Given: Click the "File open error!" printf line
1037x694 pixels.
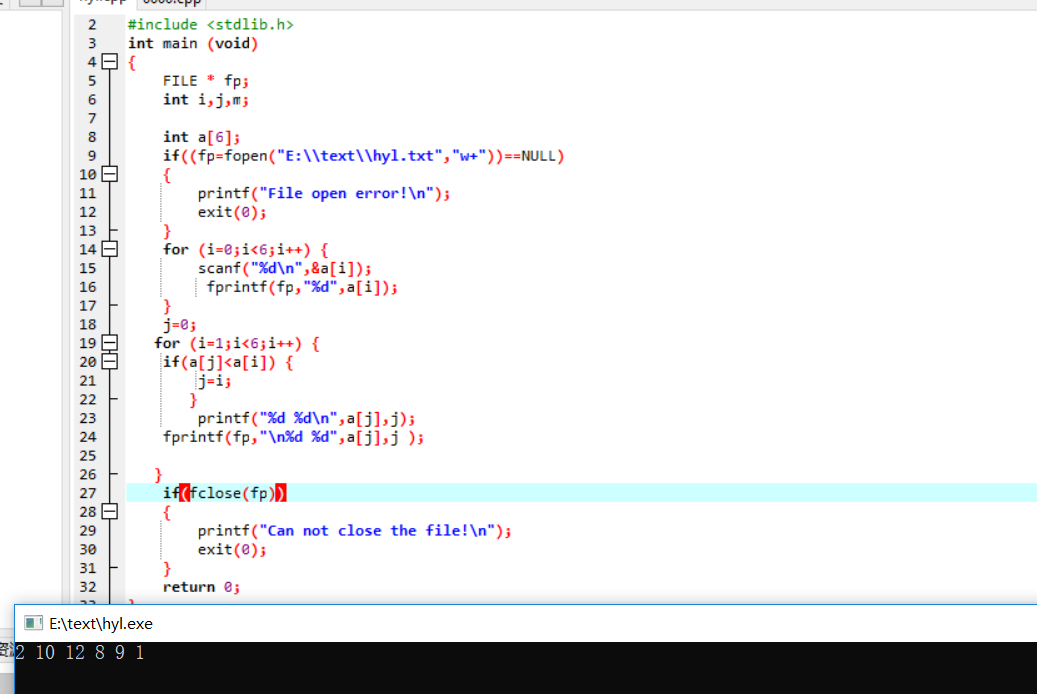Looking at the screenshot, I should pyautogui.click(x=323, y=193).
